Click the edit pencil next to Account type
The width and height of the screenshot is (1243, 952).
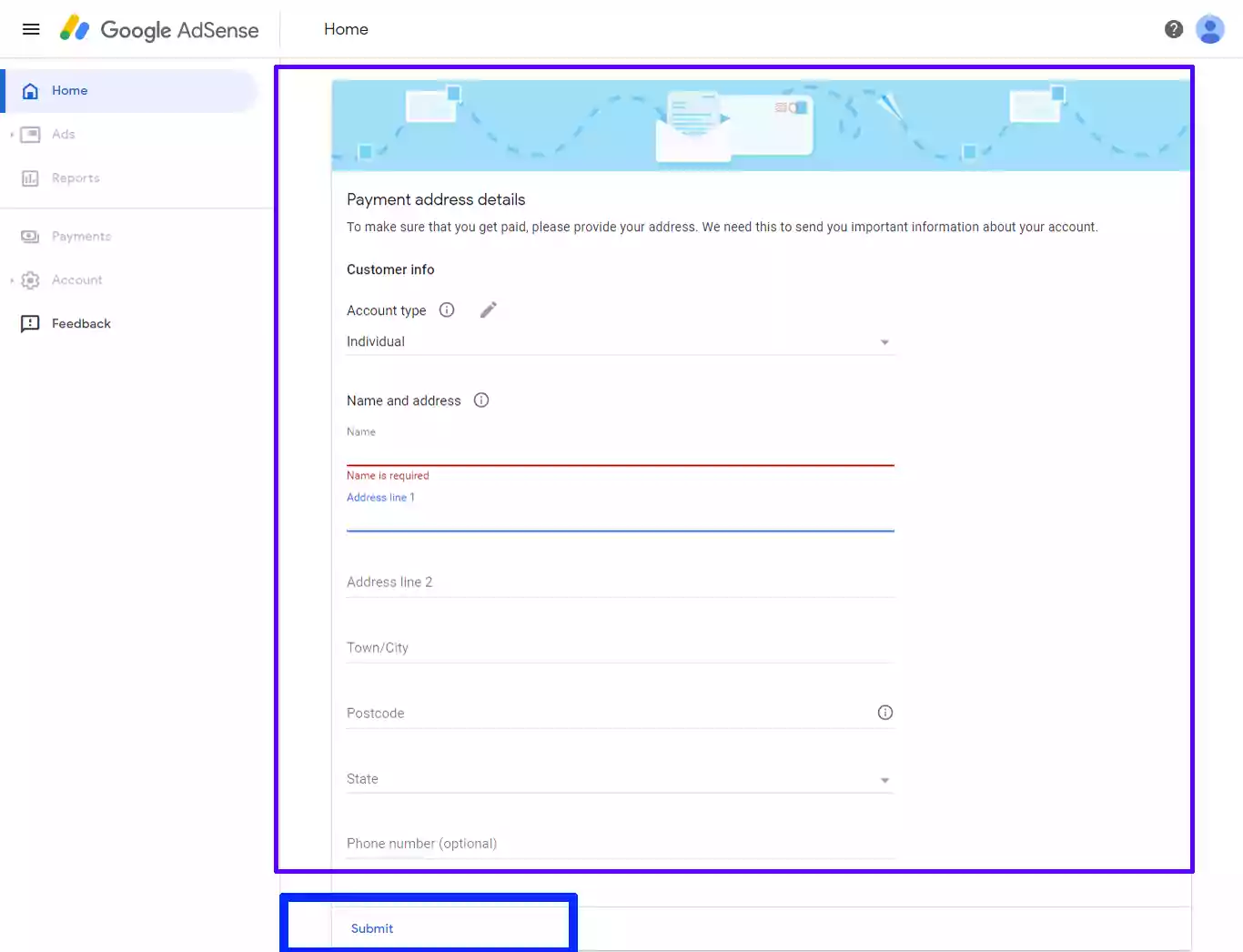click(x=489, y=309)
